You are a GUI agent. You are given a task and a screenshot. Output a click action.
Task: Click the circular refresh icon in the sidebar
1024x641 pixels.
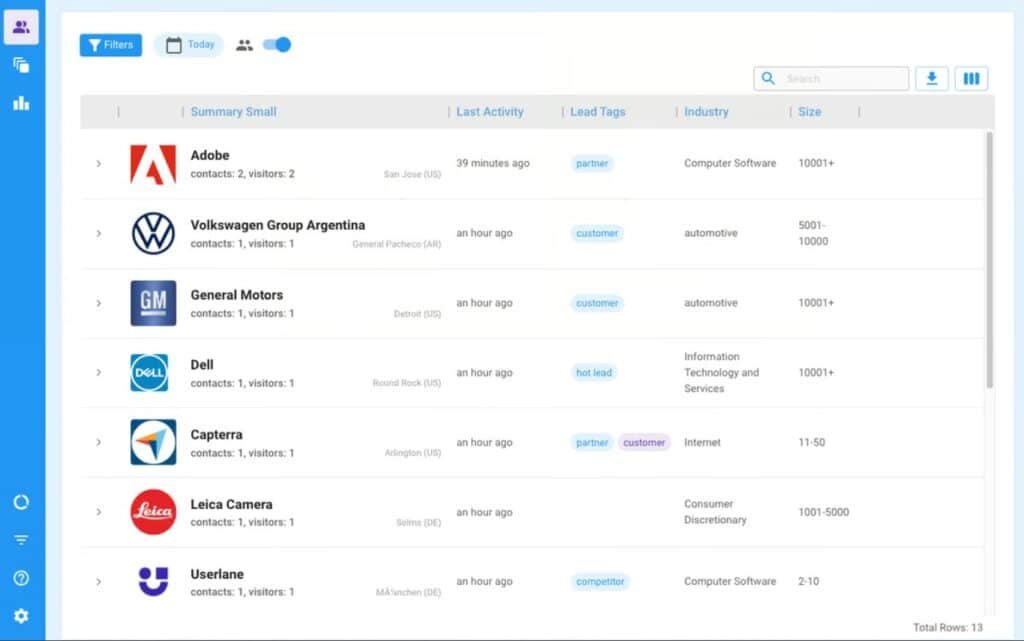tap(21, 502)
